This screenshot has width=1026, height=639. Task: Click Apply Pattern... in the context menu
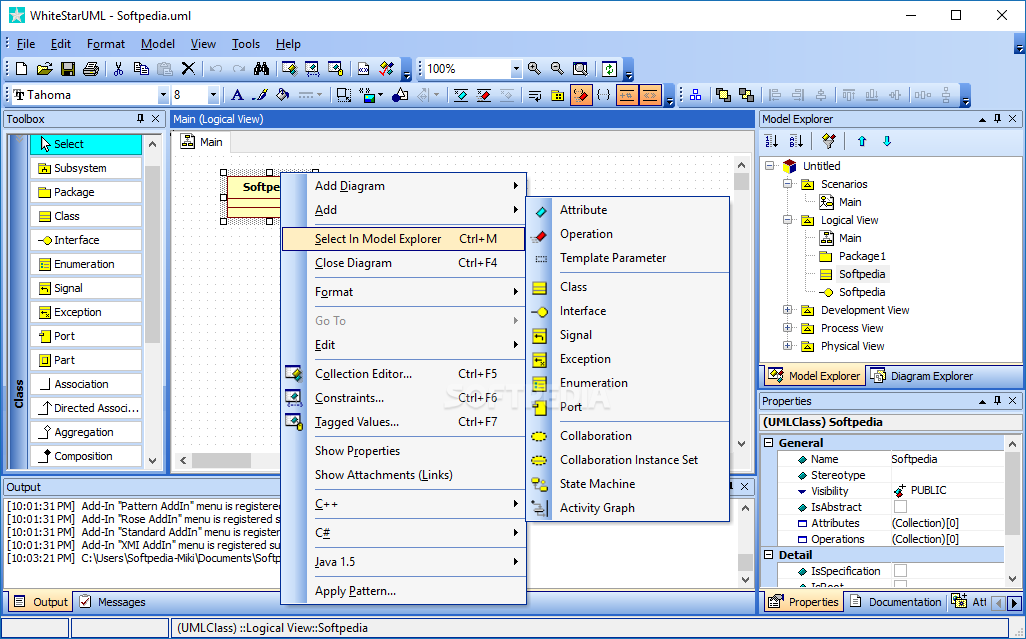click(x=404, y=591)
